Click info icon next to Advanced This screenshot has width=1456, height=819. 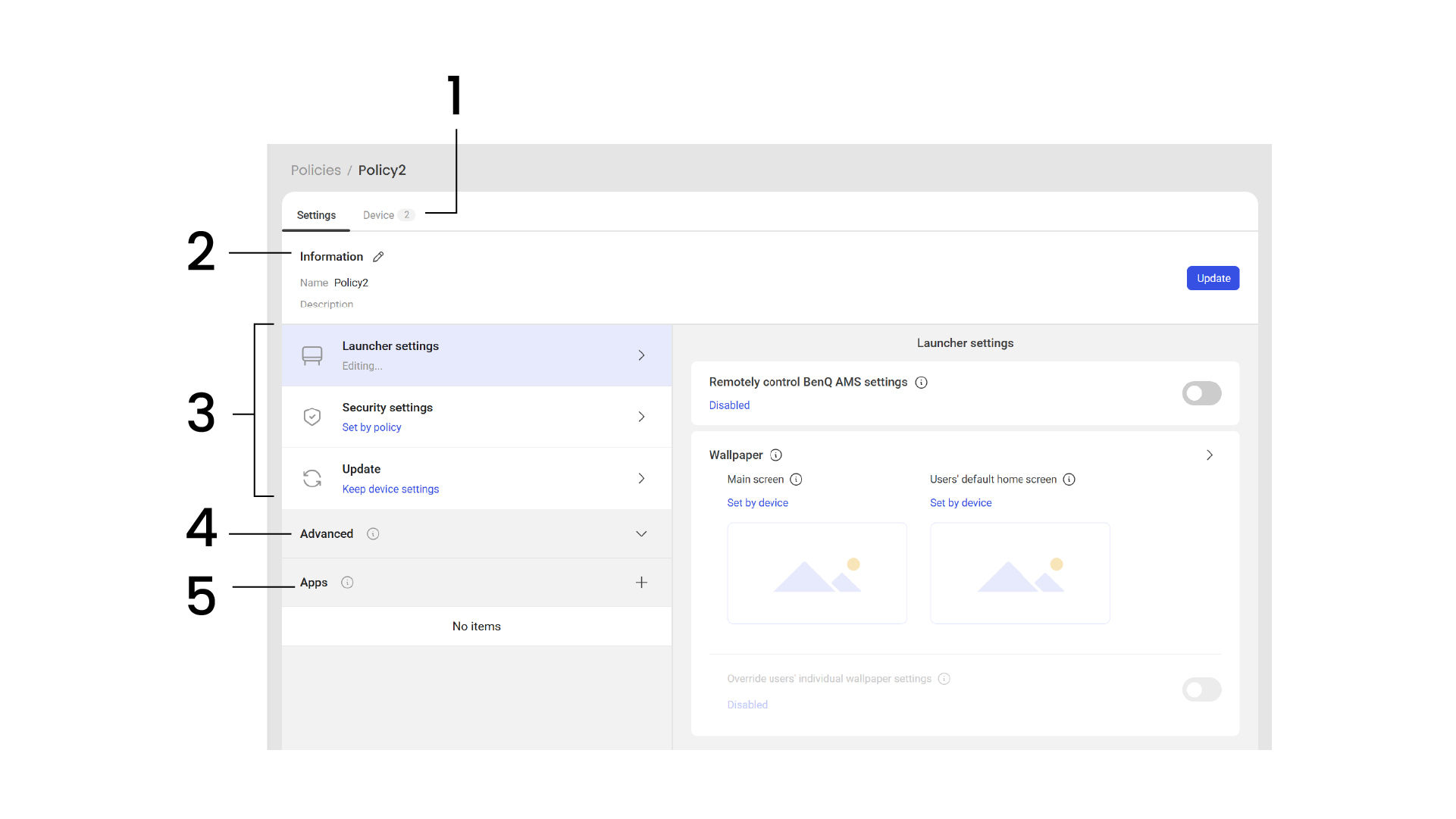(x=373, y=534)
